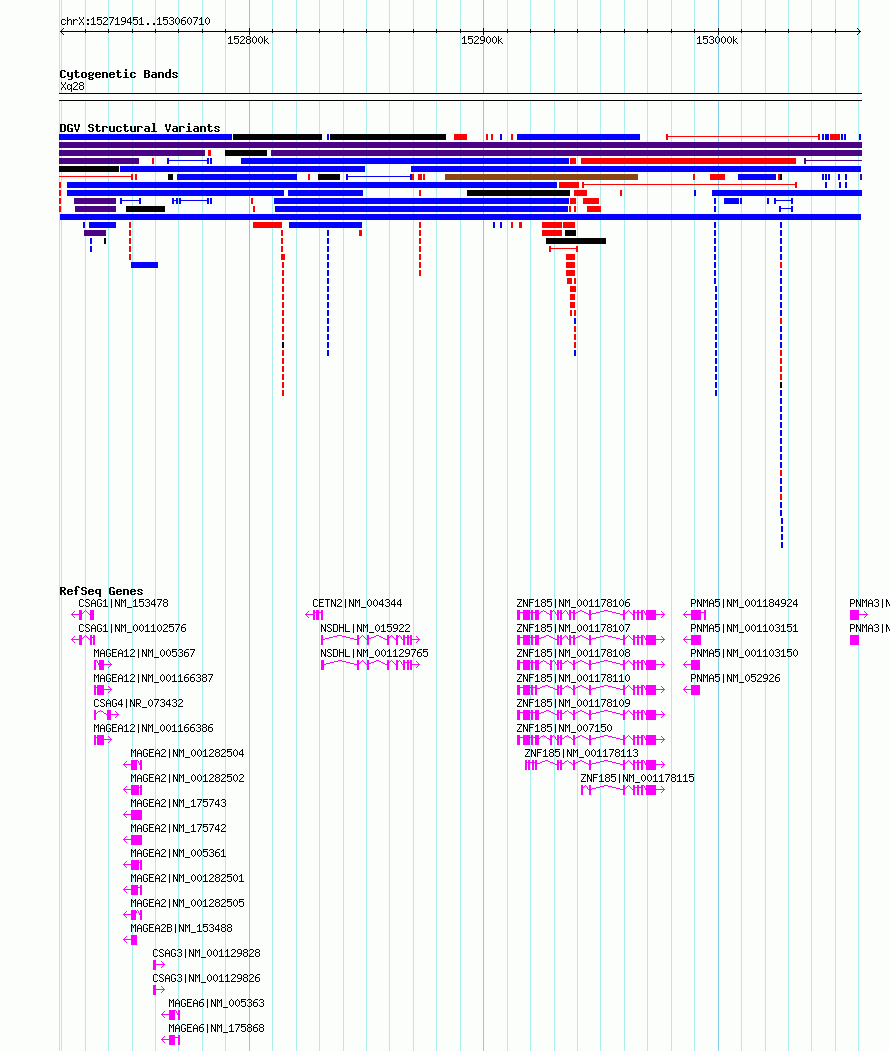
Task: Click the magenta gene model under CETN2|NM_004344
Action: 314,615
